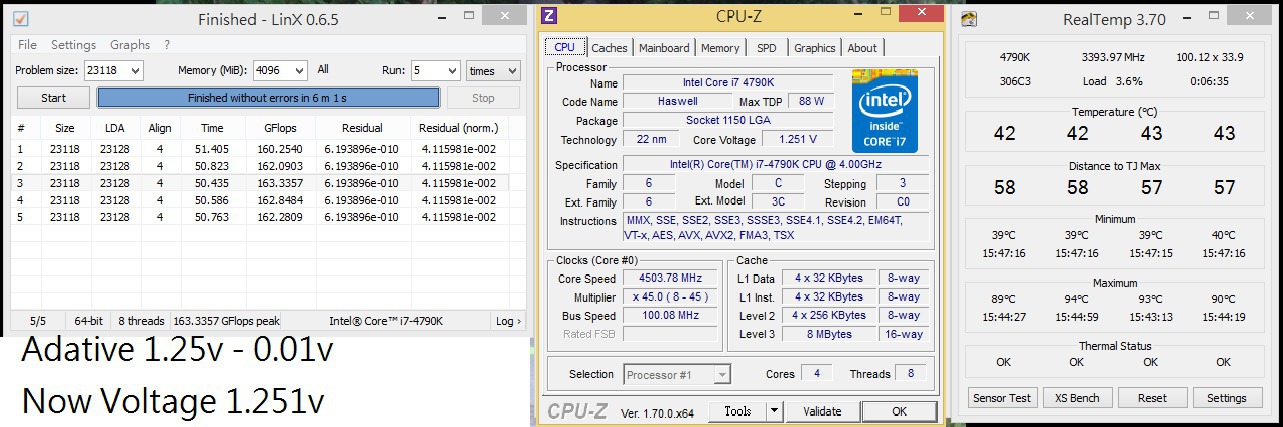
Task: Click the Intel Core i7 logo badge
Action: (x=885, y=110)
